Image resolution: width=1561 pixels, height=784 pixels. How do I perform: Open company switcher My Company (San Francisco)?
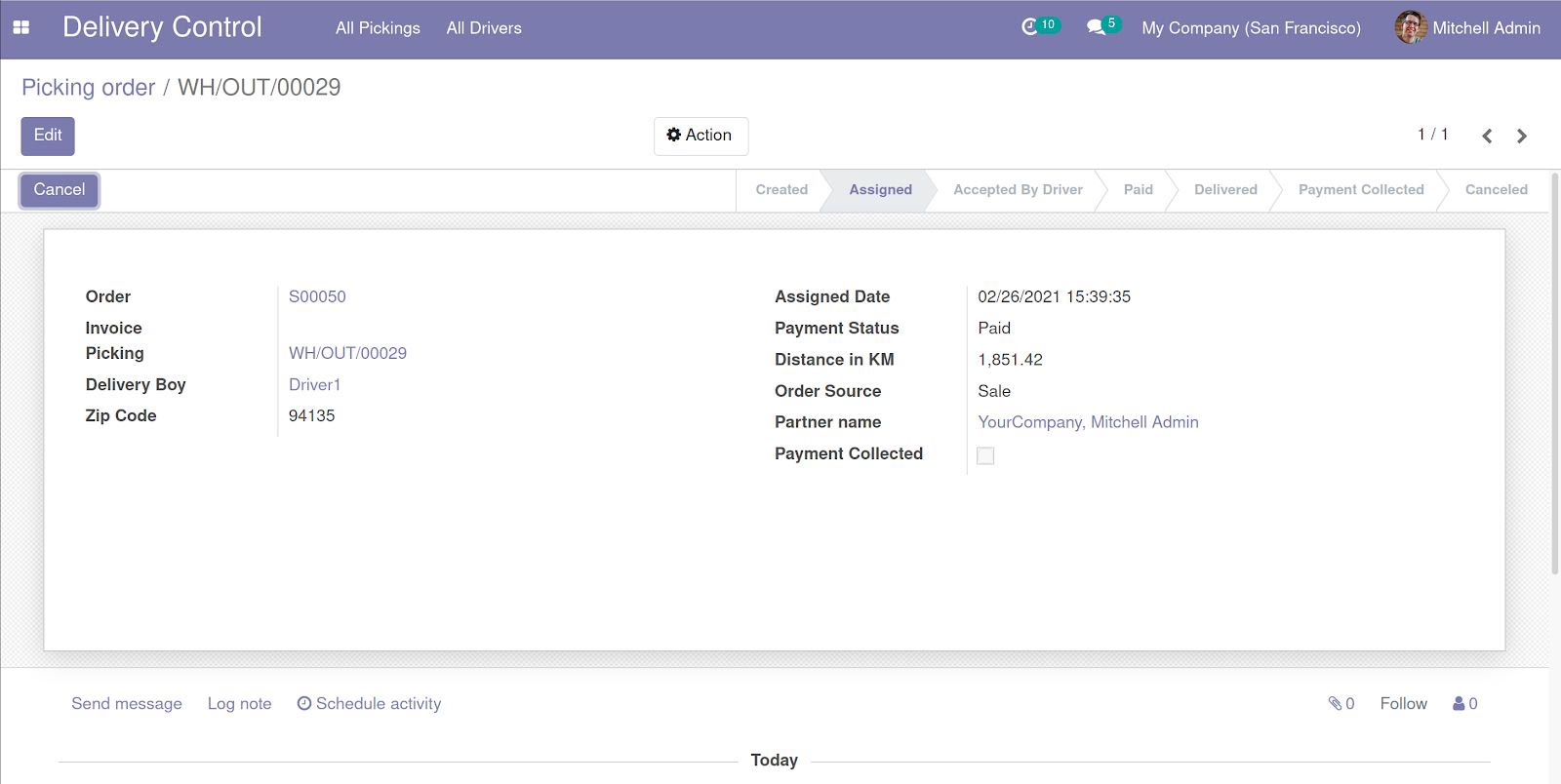tap(1251, 28)
